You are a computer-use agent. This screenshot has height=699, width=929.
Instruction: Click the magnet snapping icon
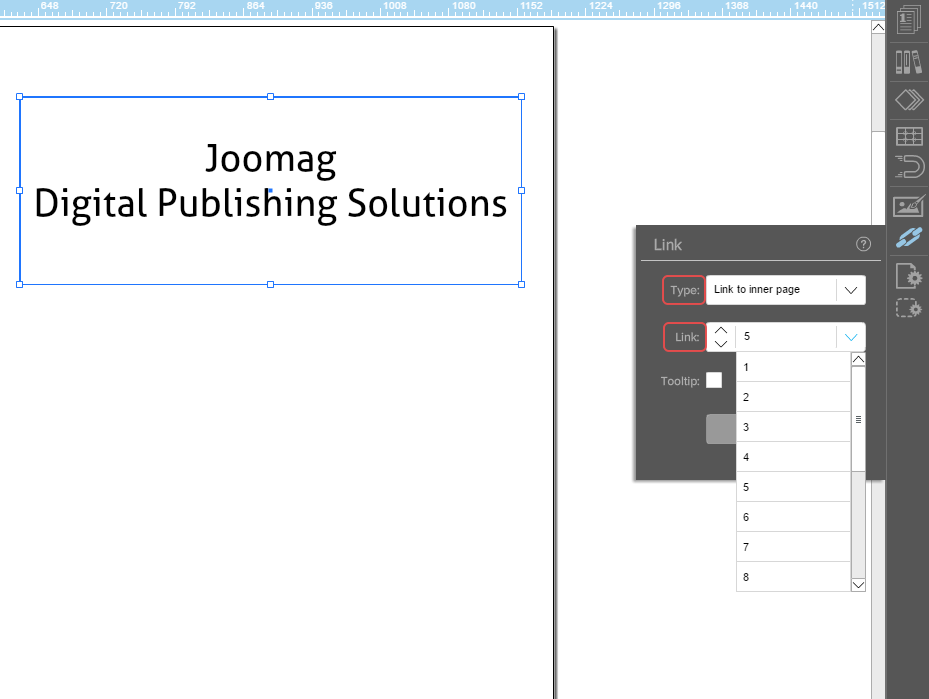tap(908, 167)
